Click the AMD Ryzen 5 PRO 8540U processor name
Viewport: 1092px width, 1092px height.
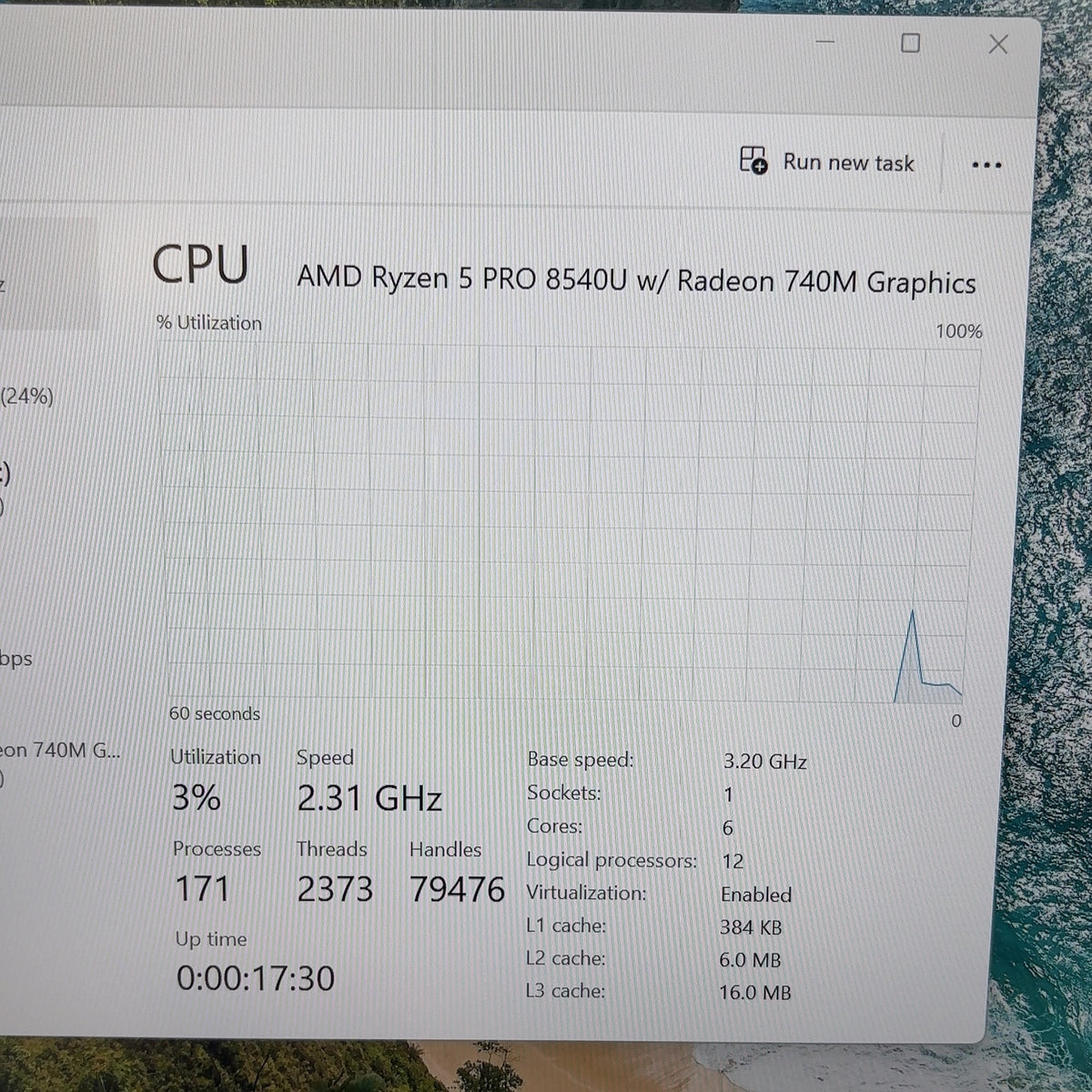point(636,279)
